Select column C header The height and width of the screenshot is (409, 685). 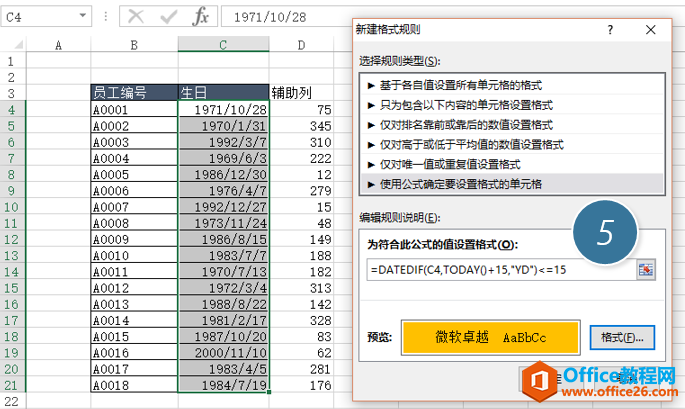click(x=223, y=45)
